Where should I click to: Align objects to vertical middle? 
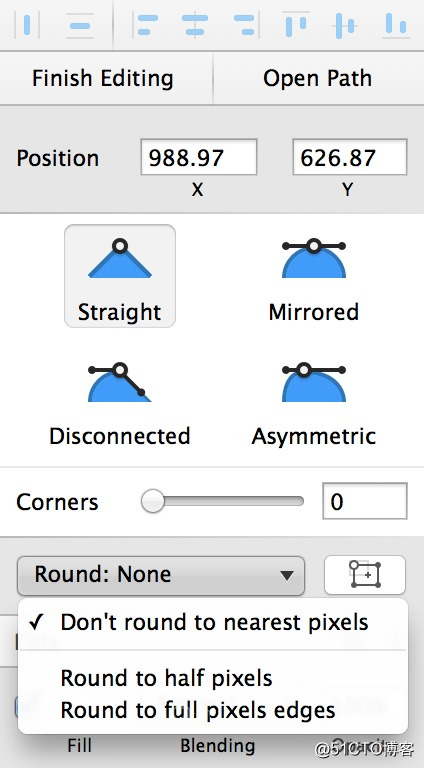pyautogui.click(x=345, y=24)
